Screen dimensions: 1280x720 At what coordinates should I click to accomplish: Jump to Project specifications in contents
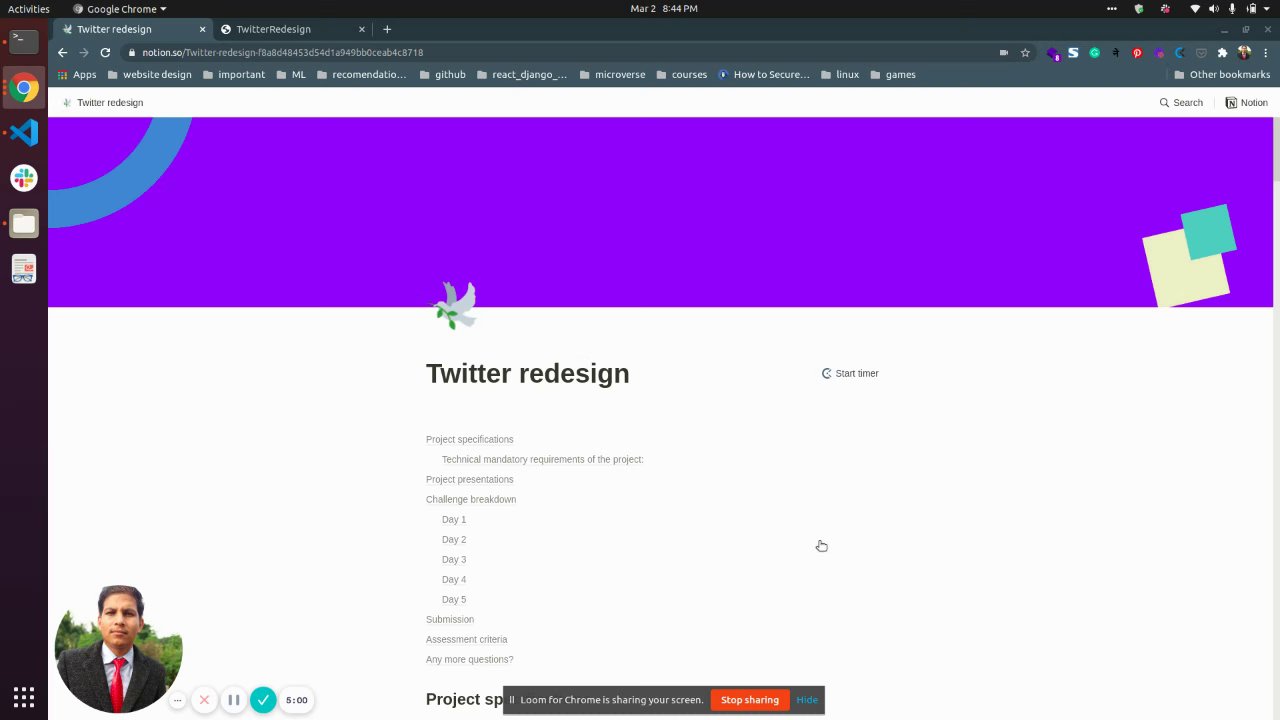click(x=469, y=439)
